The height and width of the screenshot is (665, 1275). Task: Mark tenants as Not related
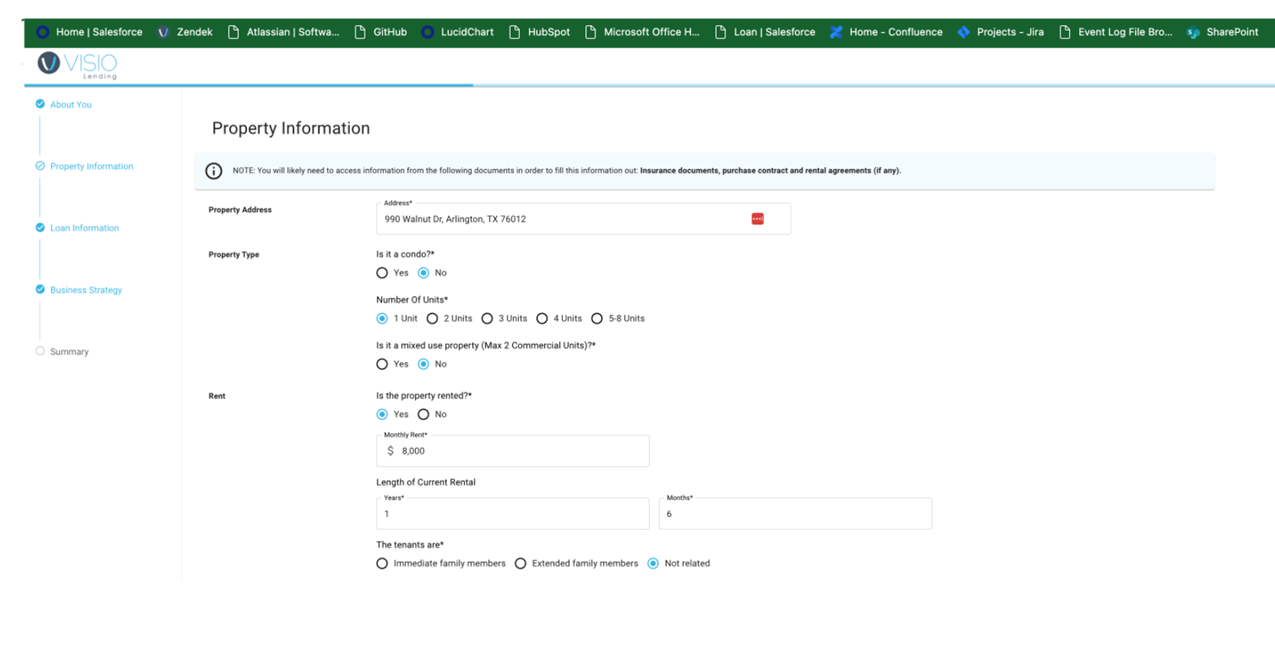coord(653,564)
